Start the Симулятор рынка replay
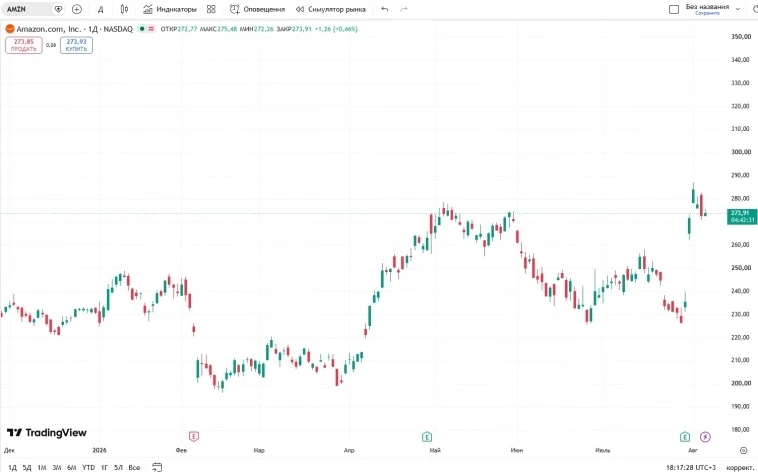This screenshot has height=472, width=758. (x=331, y=9)
